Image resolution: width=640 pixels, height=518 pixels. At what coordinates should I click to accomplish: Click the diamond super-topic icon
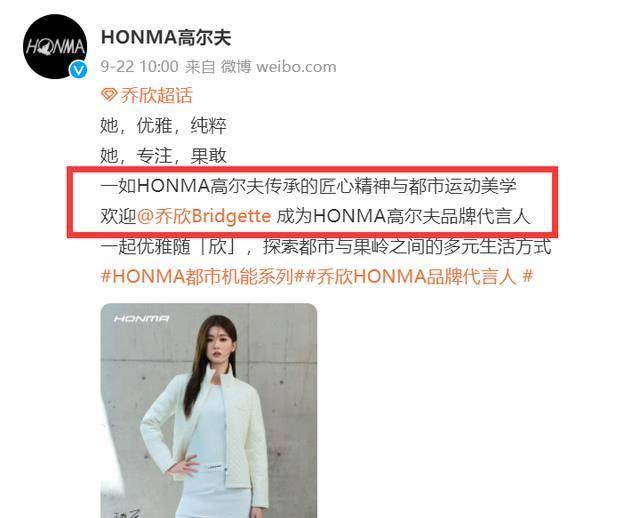109,95
